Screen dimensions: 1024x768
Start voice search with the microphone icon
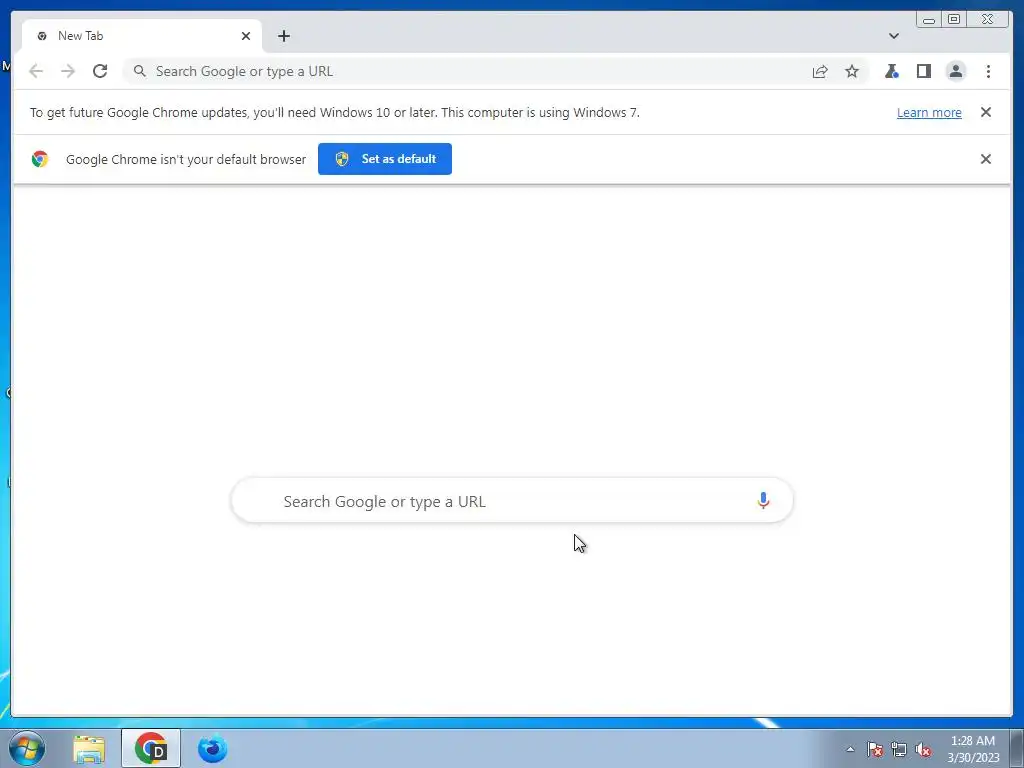coord(763,501)
